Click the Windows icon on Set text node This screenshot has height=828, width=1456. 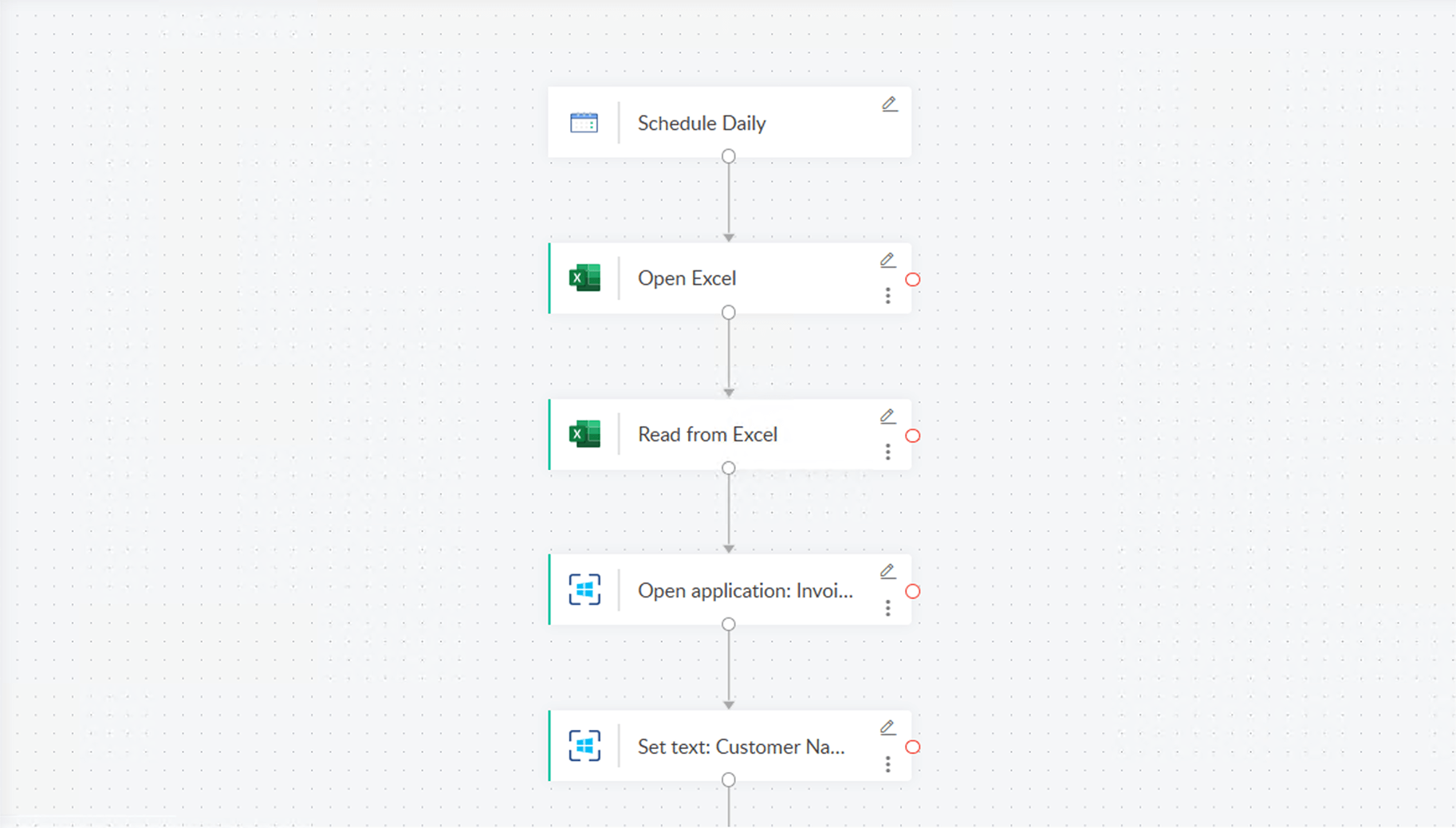click(x=585, y=746)
